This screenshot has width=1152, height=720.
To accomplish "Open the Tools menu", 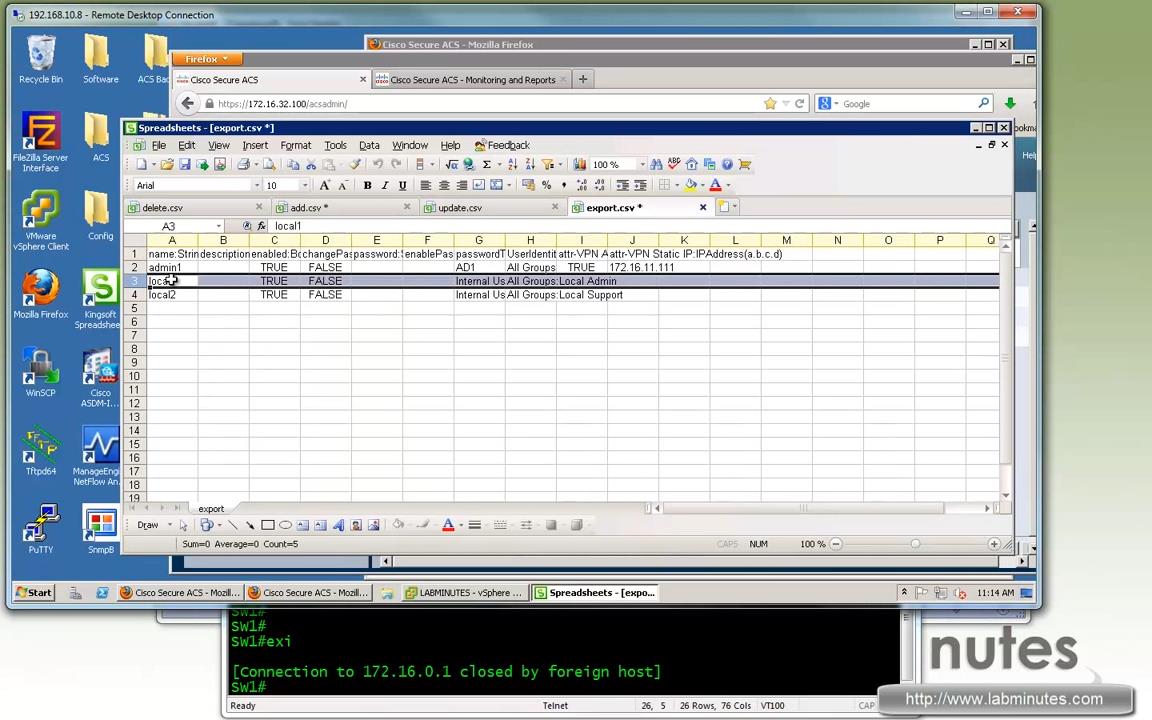I will pos(335,145).
